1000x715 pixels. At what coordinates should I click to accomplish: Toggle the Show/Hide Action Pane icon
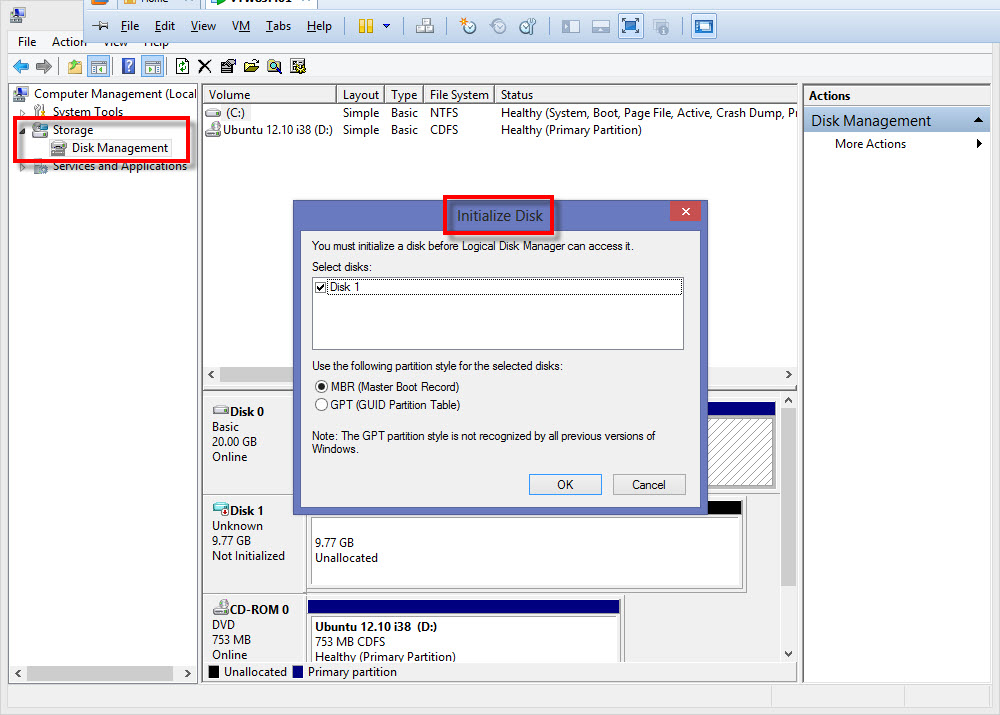[153, 66]
